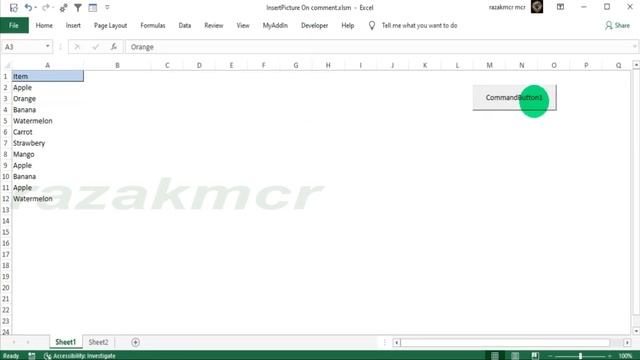The width and height of the screenshot is (640, 360).
Task: Click the Tell me what you want to do box
Action: coord(419,25)
